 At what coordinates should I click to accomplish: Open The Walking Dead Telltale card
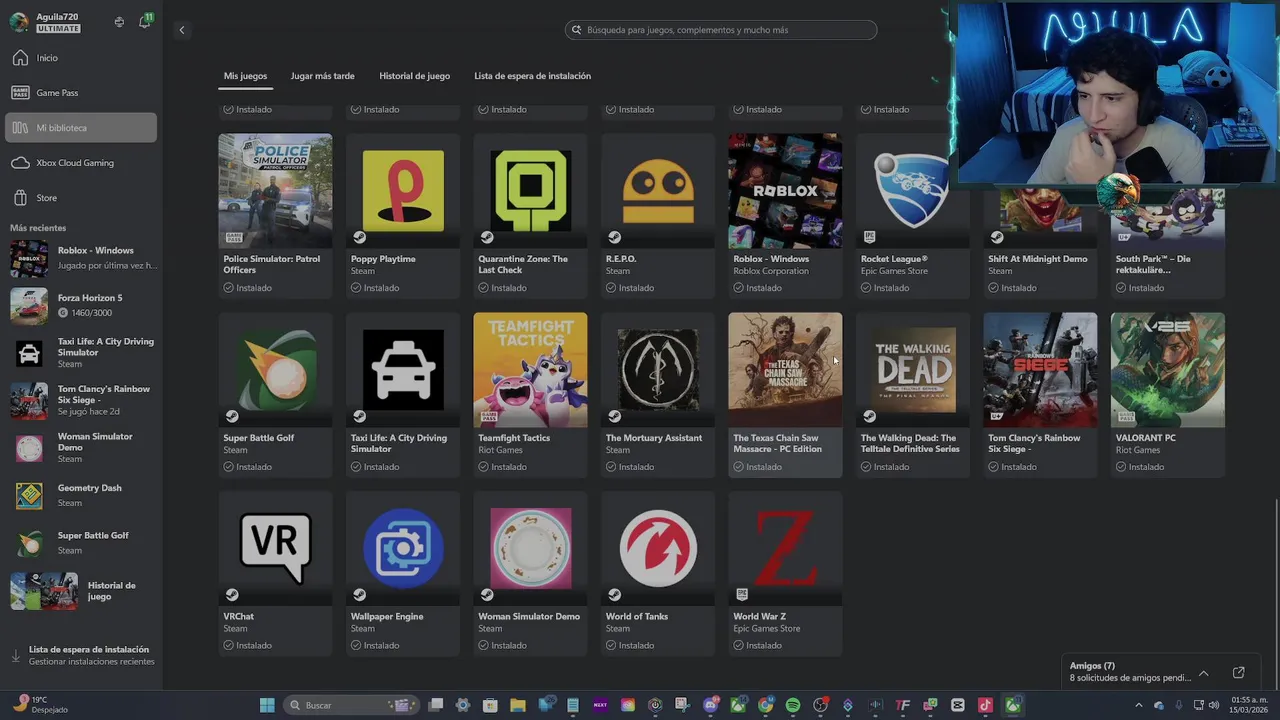[913, 394]
